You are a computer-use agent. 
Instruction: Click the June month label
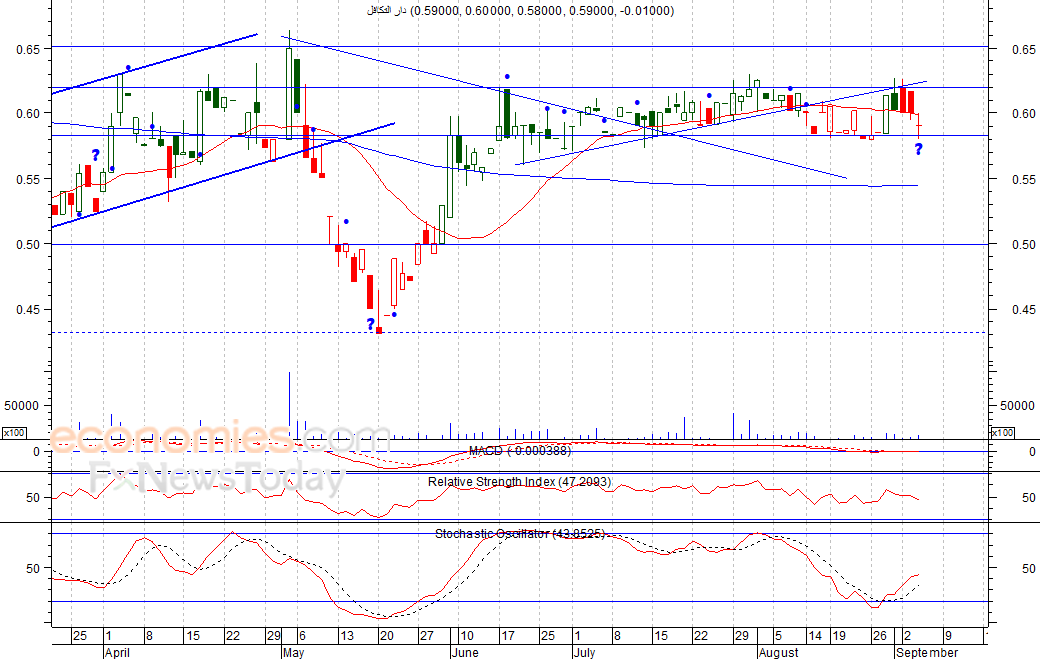[465, 653]
